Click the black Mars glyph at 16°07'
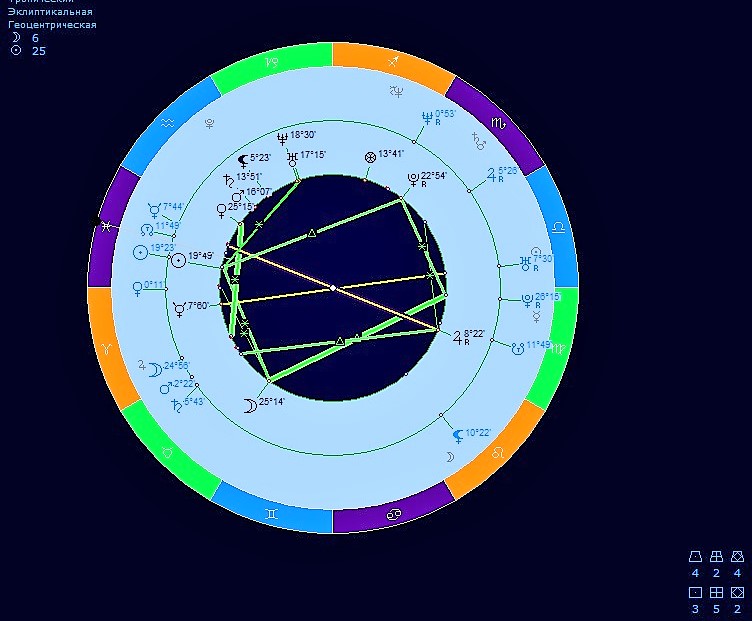This screenshot has height=621, width=752. pyautogui.click(x=238, y=196)
